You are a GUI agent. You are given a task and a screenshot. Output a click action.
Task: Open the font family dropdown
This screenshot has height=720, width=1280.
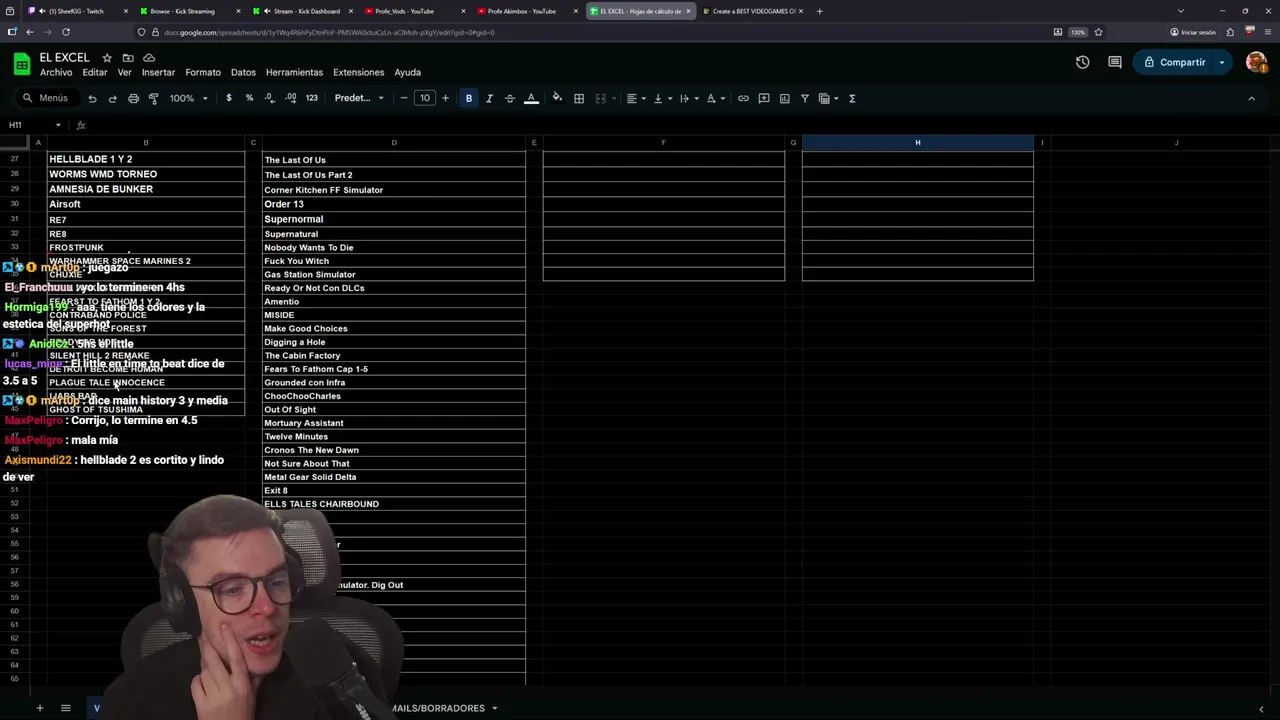coord(359,98)
